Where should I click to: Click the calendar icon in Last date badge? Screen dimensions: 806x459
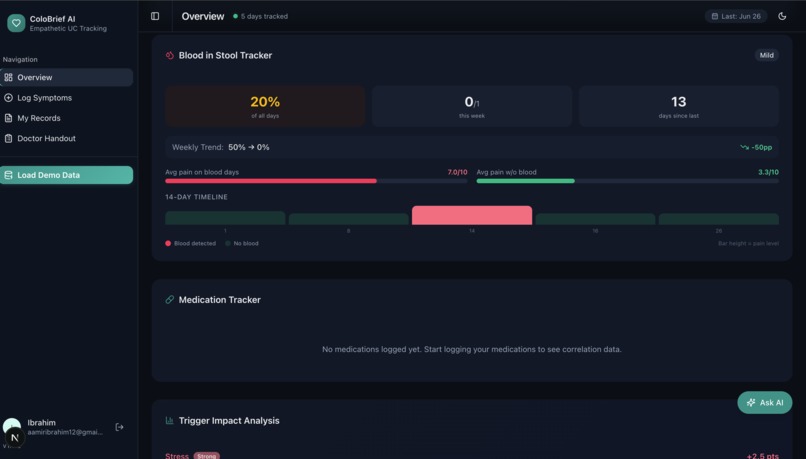(715, 16)
